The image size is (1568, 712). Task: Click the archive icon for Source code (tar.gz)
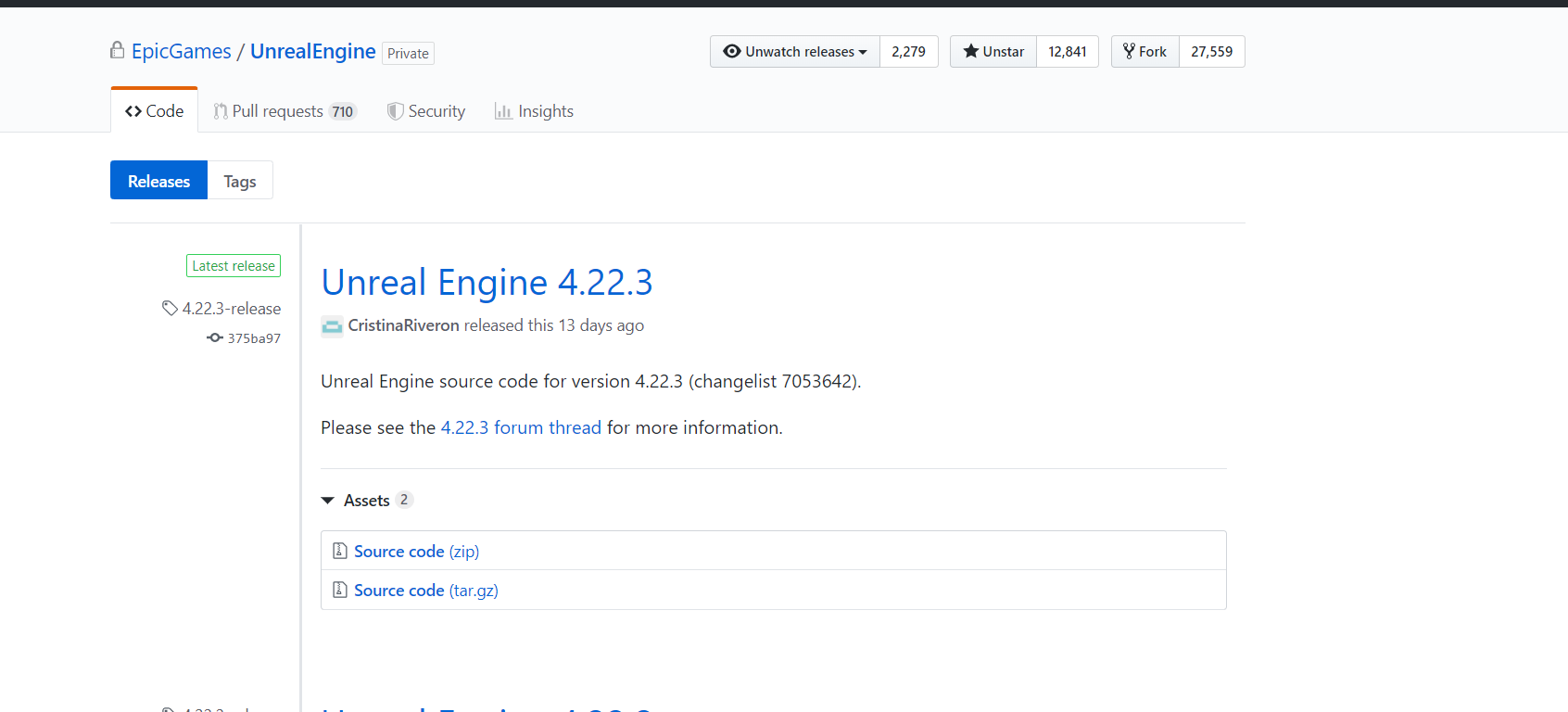(340, 590)
